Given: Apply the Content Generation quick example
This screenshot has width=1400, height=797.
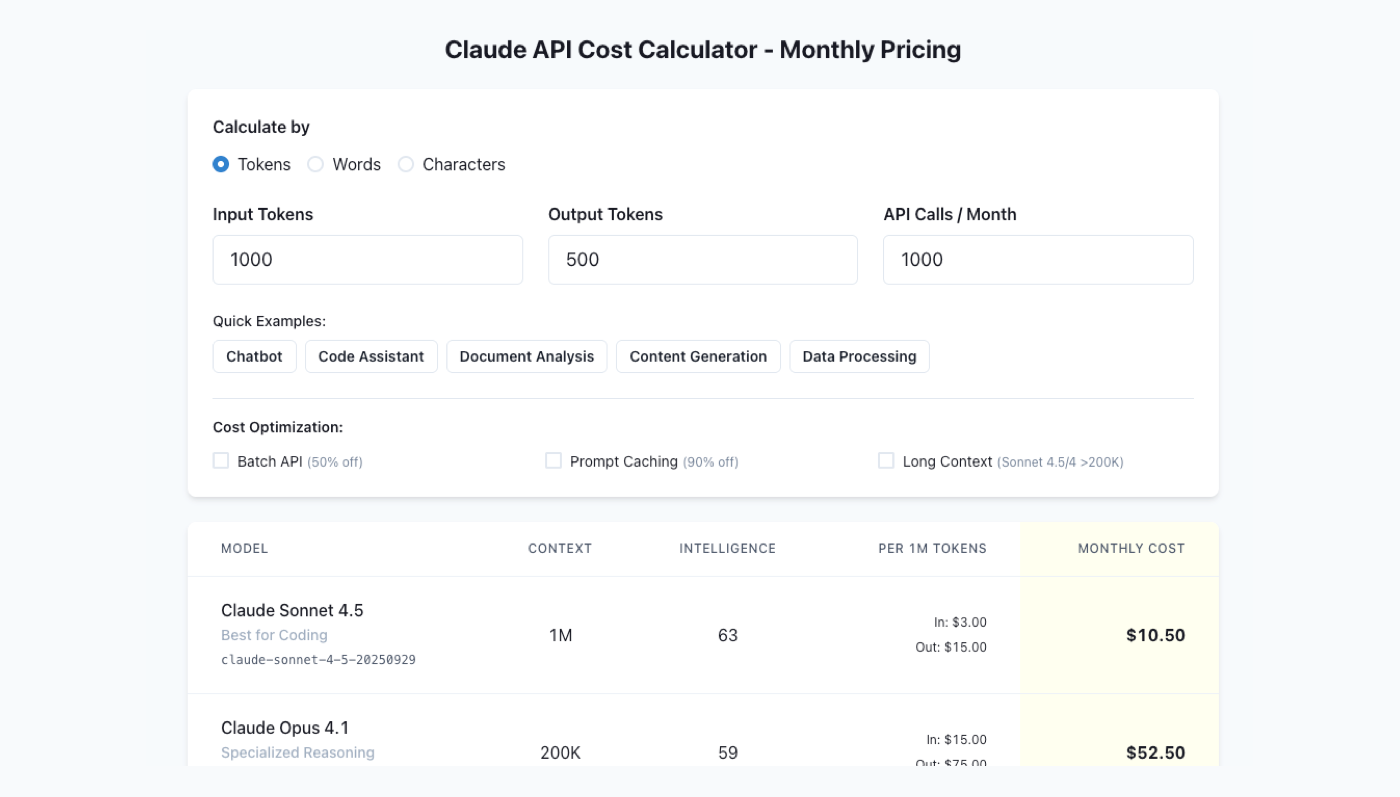Looking at the screenshot, I should point(698,356).
